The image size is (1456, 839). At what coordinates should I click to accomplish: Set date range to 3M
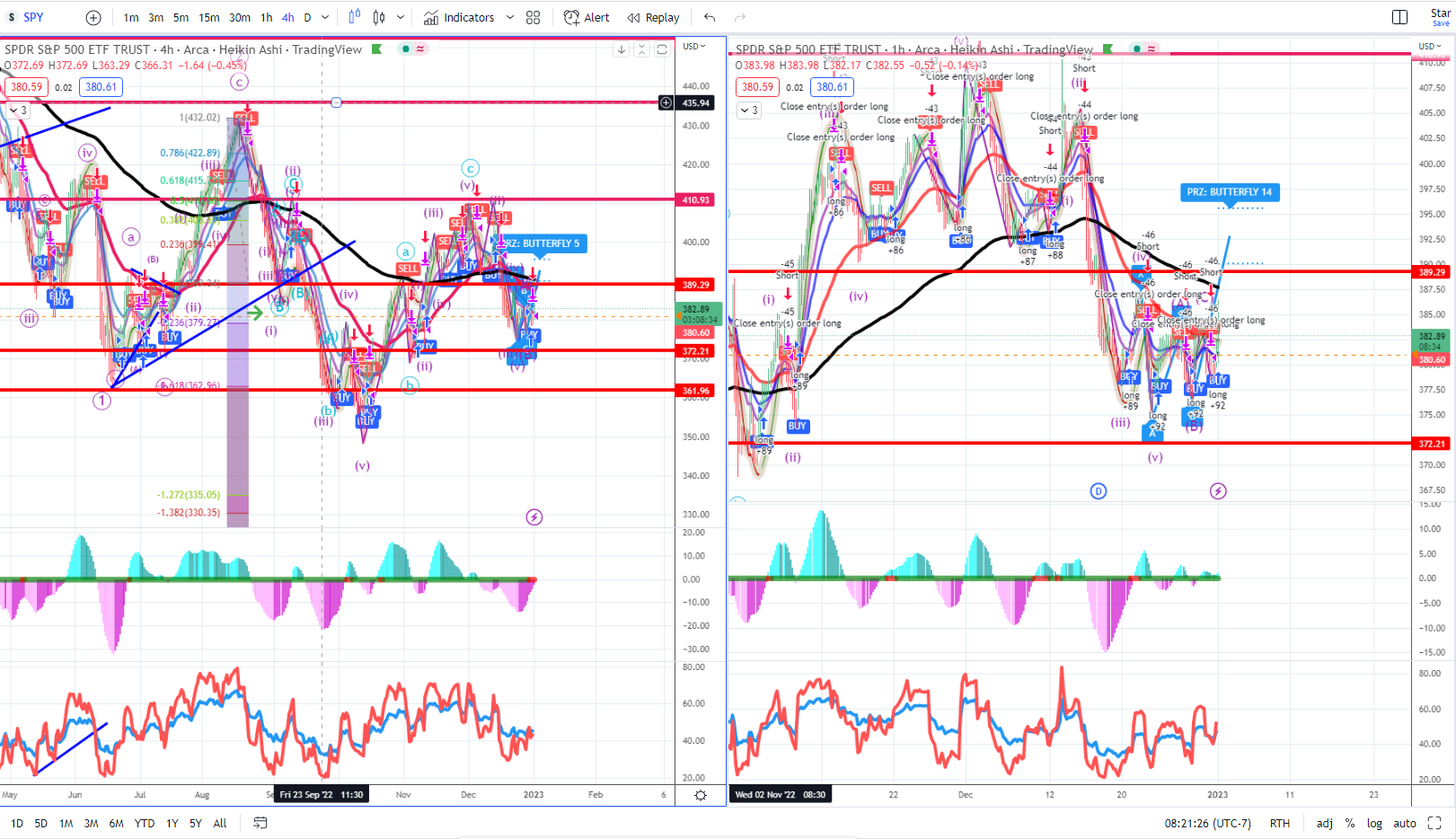click(x=91, y=823)
